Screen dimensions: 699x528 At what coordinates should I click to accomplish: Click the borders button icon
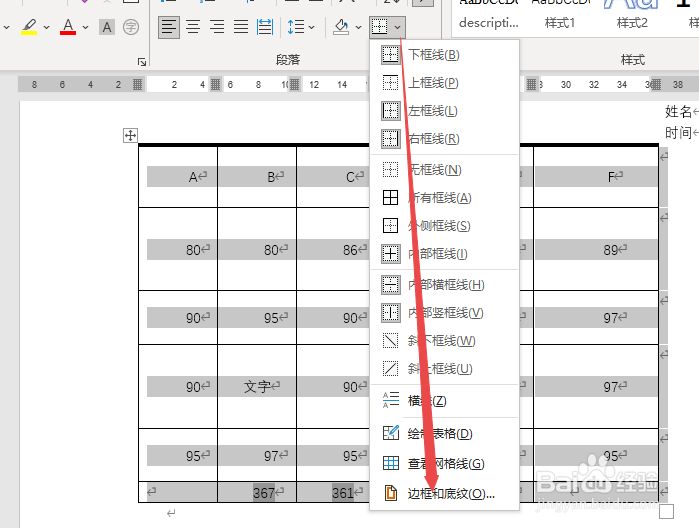(x=380, y=27)
